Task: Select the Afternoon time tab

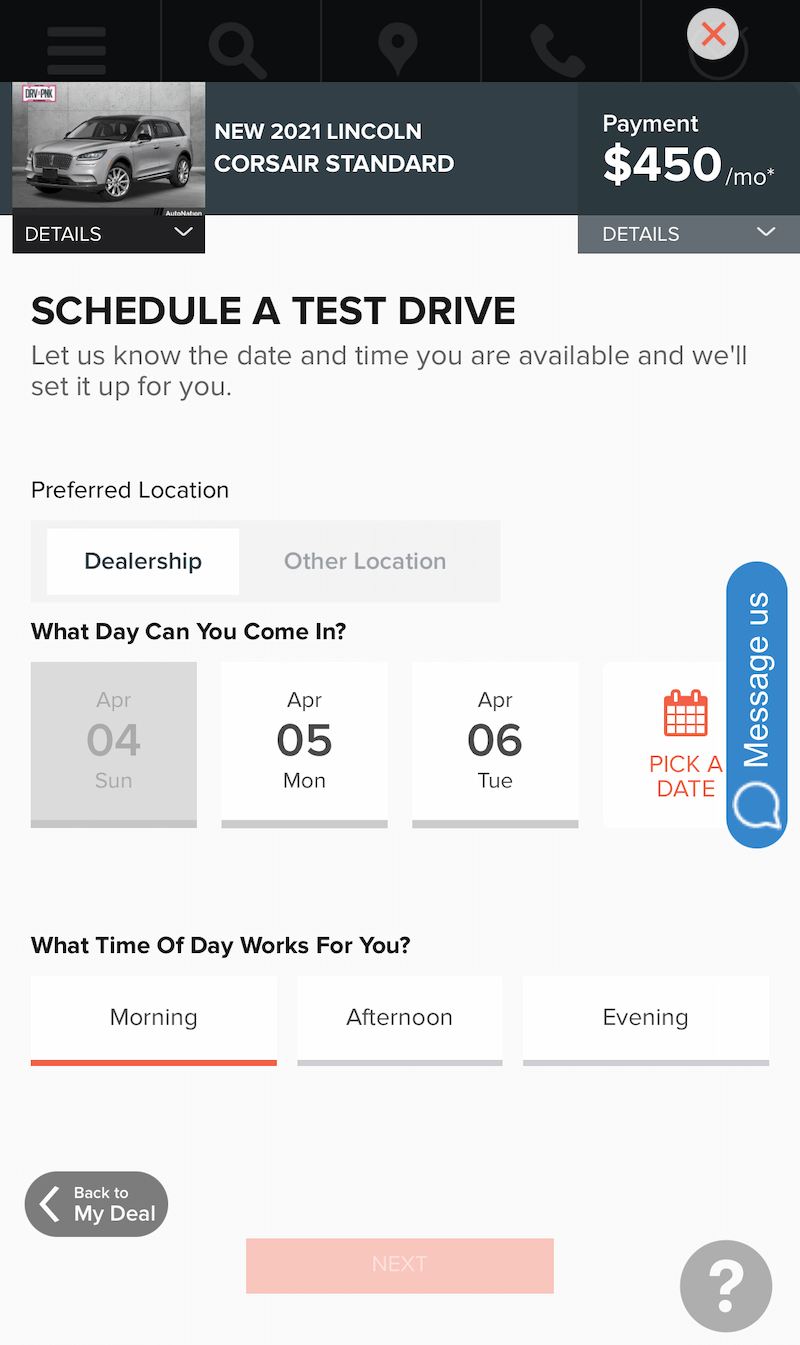Action: click(399, 1018)
